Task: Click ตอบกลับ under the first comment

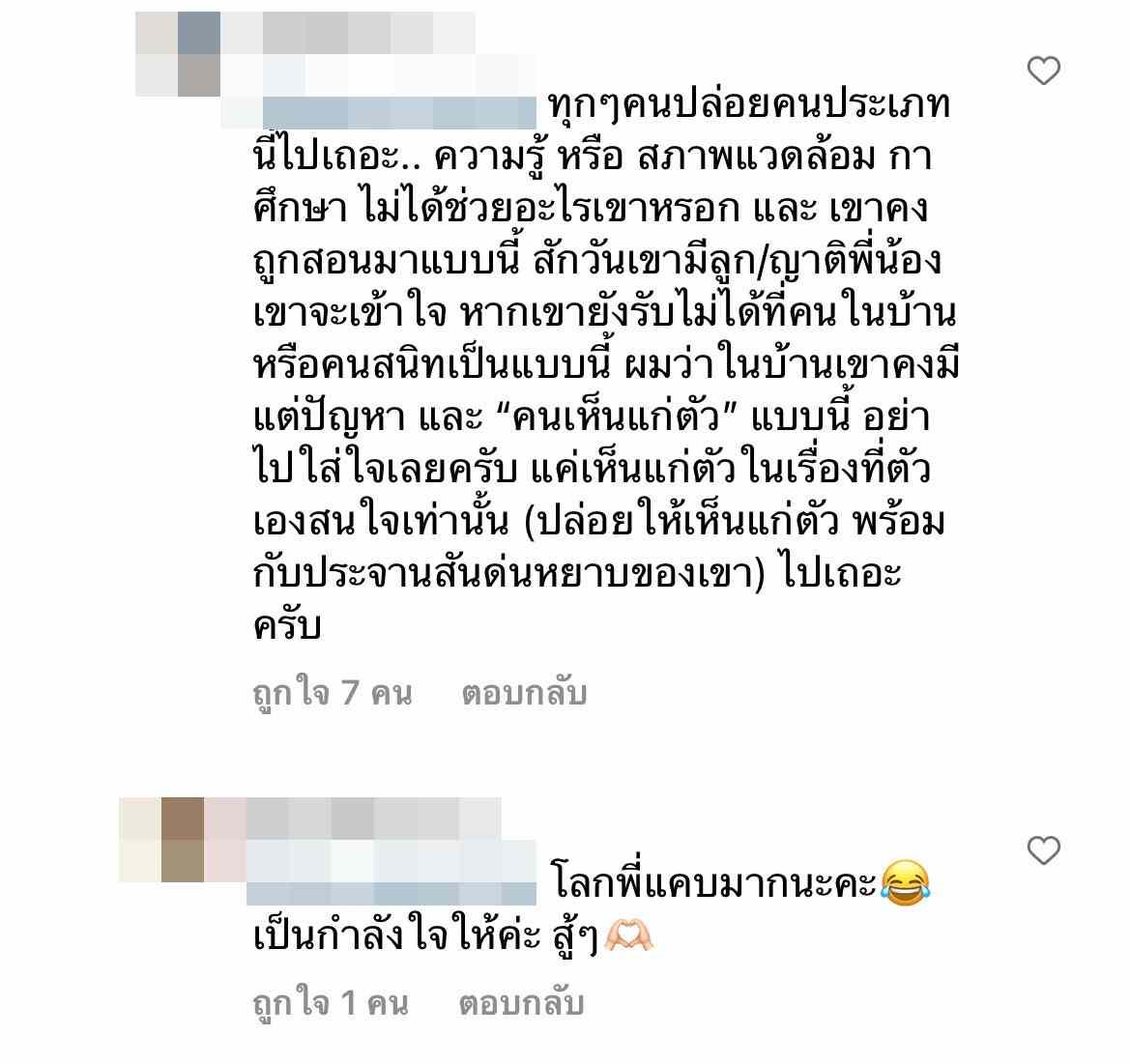Action: pos(524,692)
